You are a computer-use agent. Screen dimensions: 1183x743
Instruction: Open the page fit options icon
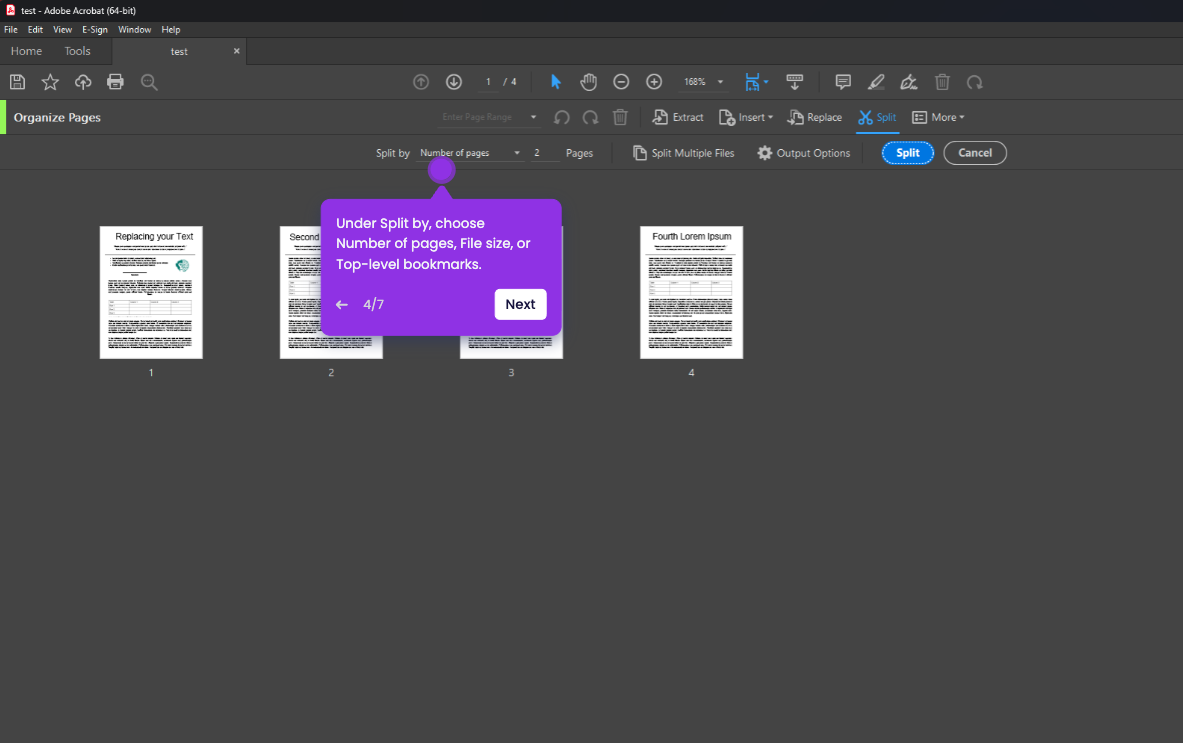point(755,82)
